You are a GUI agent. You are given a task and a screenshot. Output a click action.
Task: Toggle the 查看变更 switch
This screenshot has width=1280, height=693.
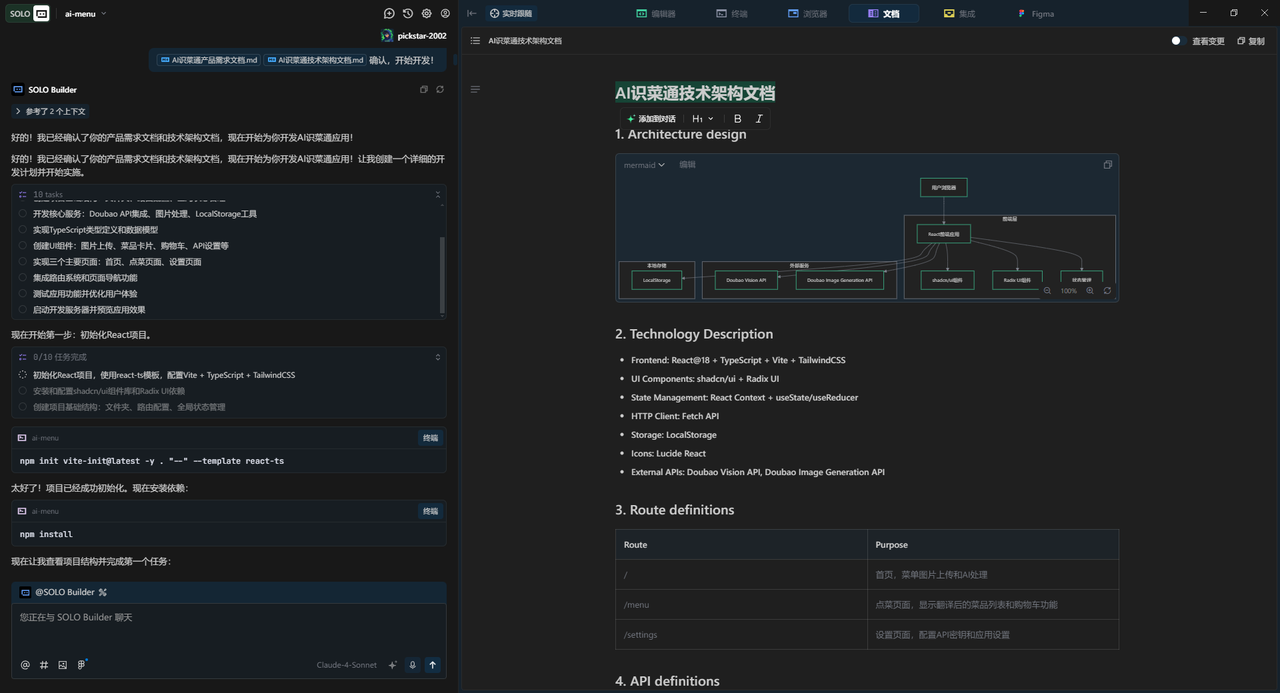tap(1178, 41)
